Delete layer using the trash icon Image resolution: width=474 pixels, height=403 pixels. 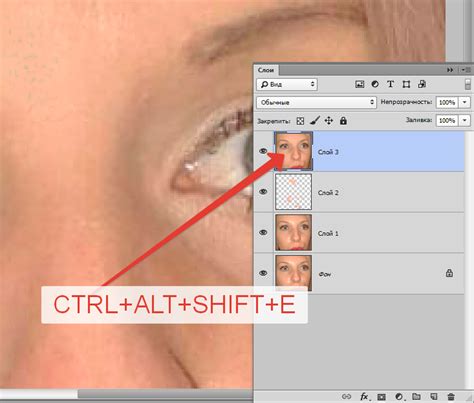(x=451, y=397)
